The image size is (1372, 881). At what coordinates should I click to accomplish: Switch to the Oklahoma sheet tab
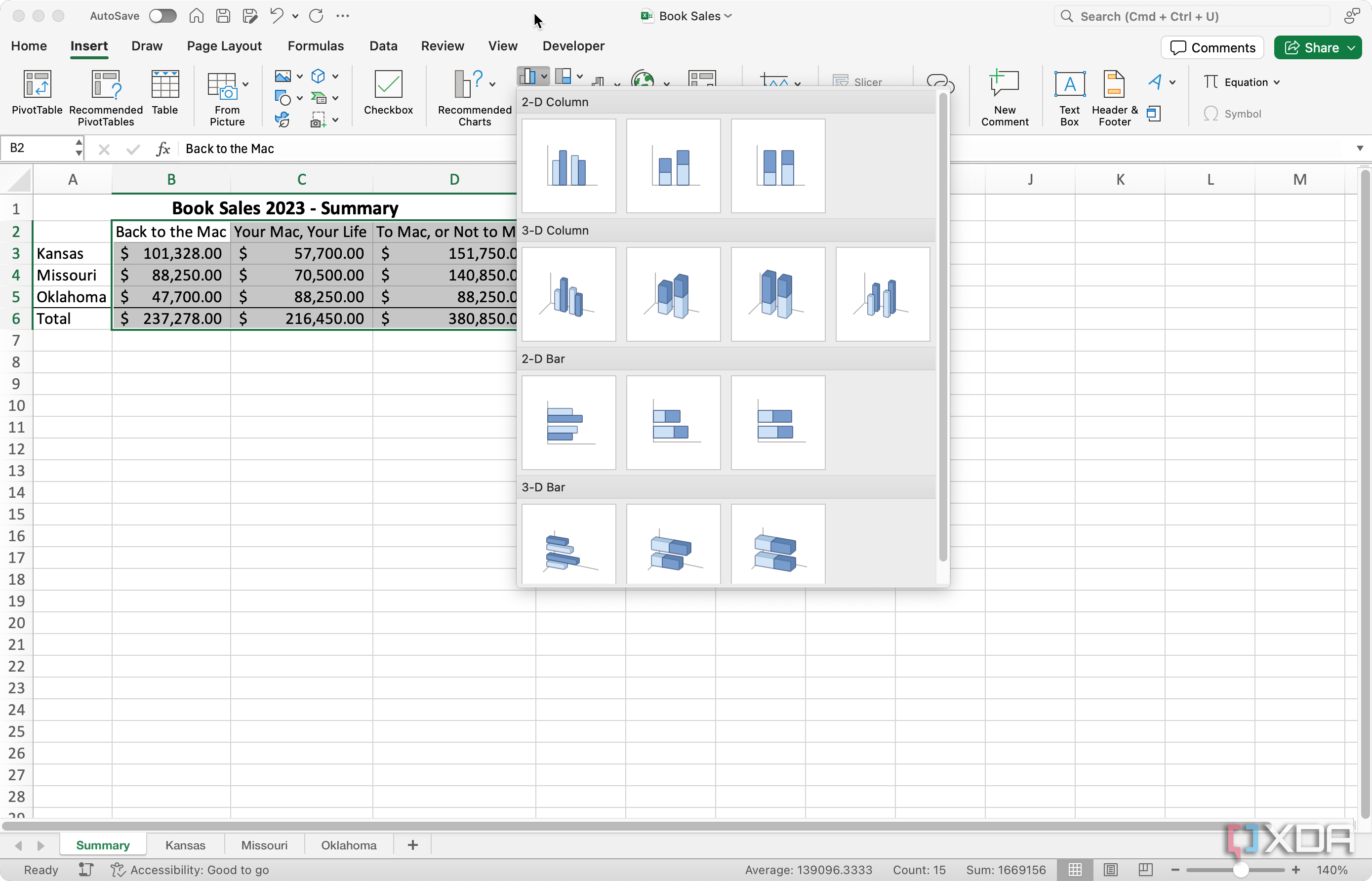coord(349,845)
